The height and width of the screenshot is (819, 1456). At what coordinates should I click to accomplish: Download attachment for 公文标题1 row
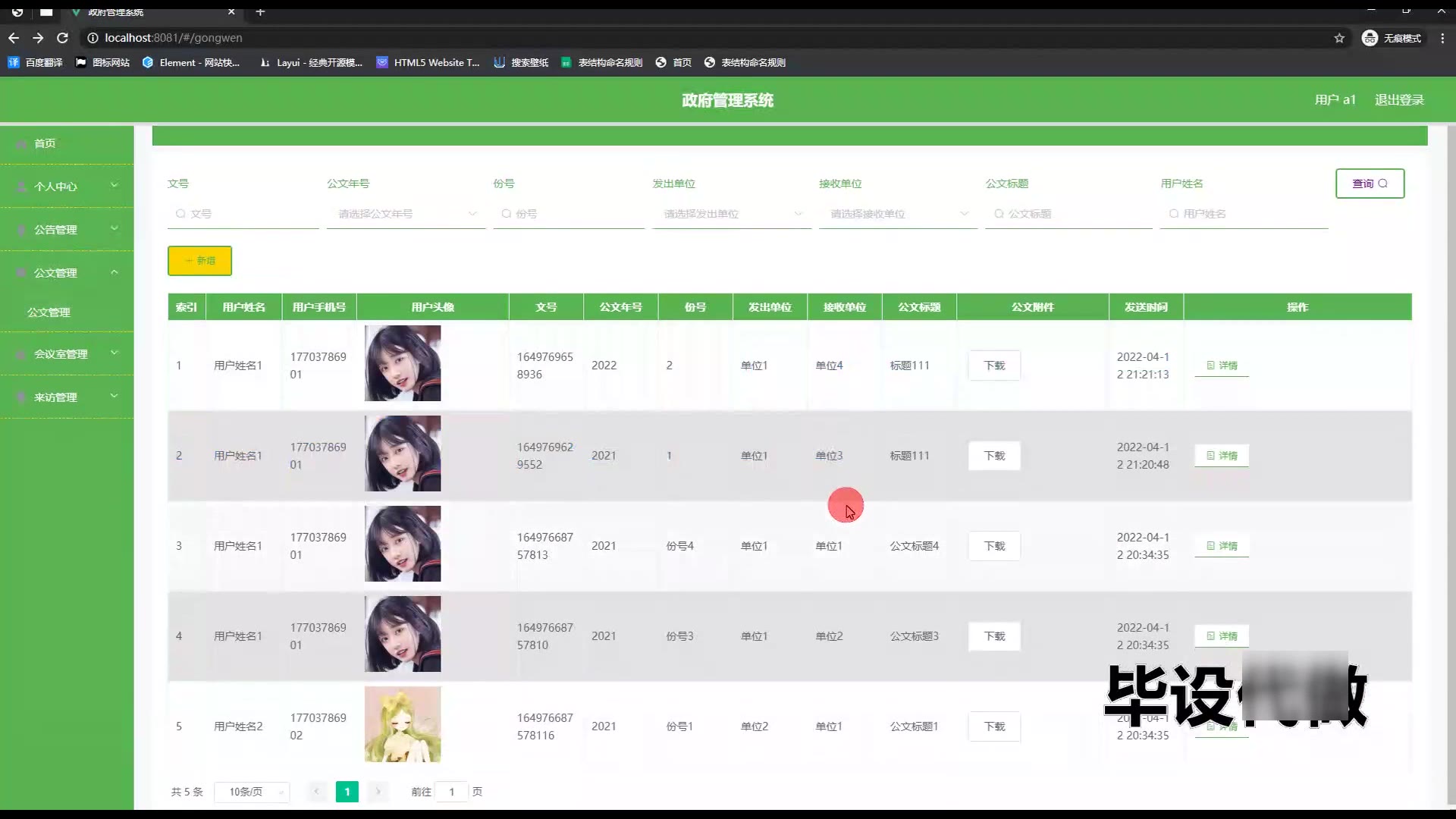(x=994, y=726)
